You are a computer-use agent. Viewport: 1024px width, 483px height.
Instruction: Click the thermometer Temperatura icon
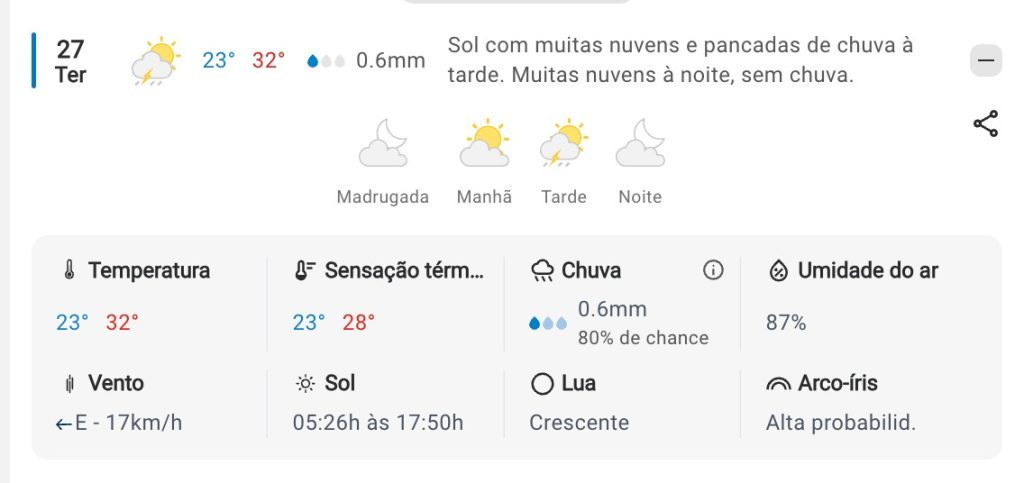[x=69, y=271]
